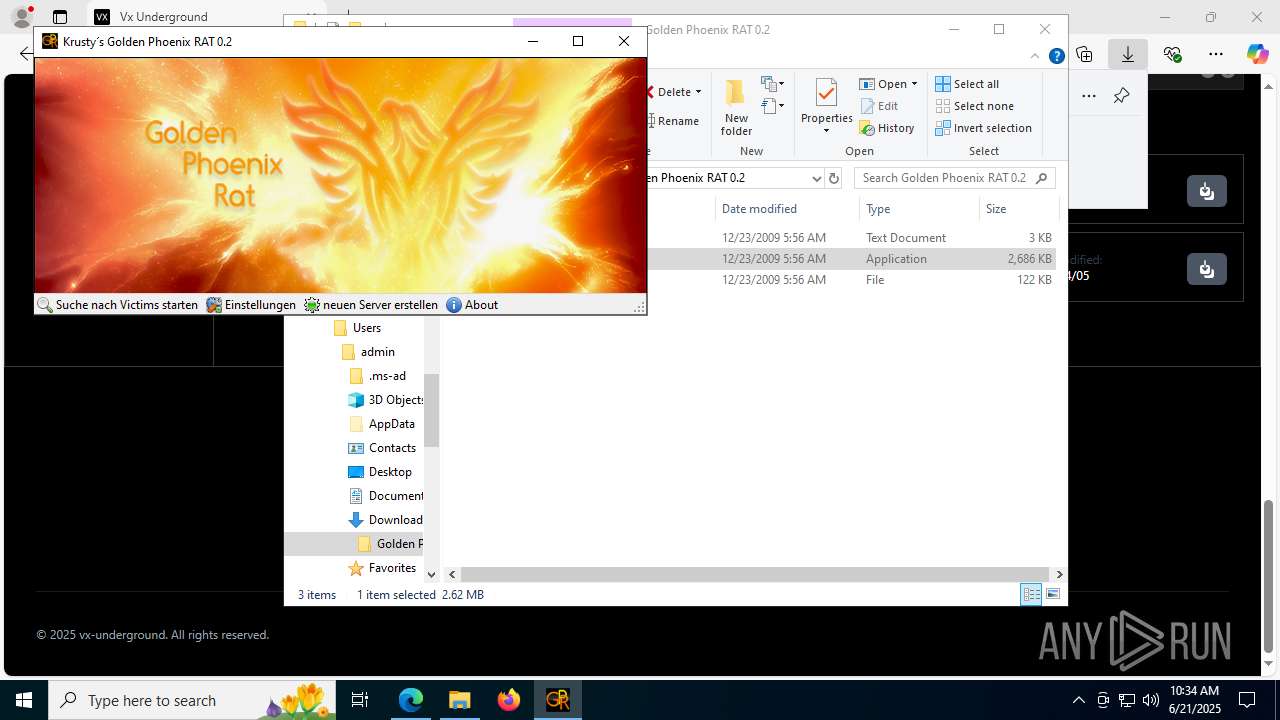The width and height of the screenshot is (1280, 720).
Task: Open Task View on the taskbar
Action: (x=360, y=700)
